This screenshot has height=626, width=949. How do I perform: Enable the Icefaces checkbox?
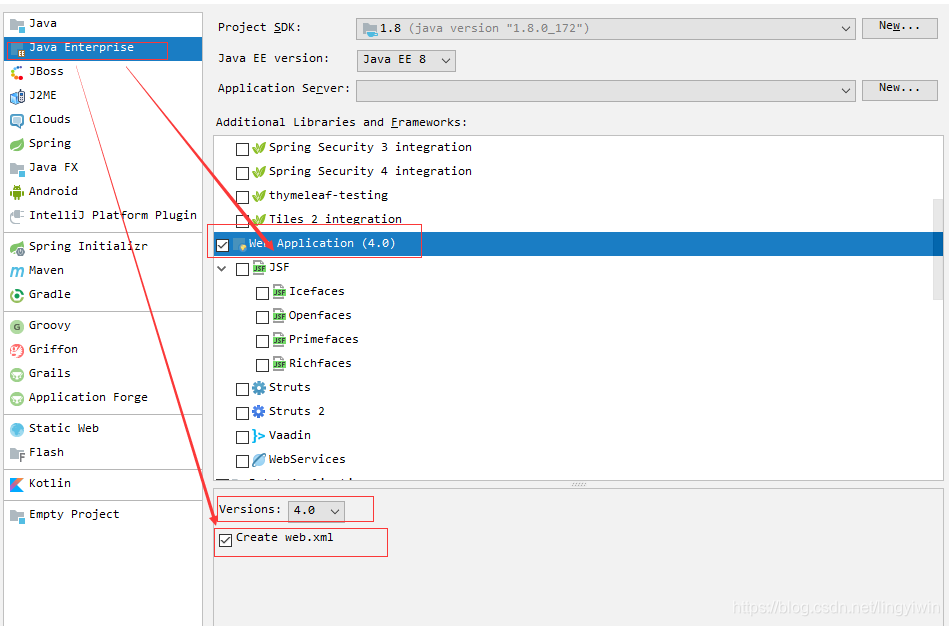click(x=262, y=293)
